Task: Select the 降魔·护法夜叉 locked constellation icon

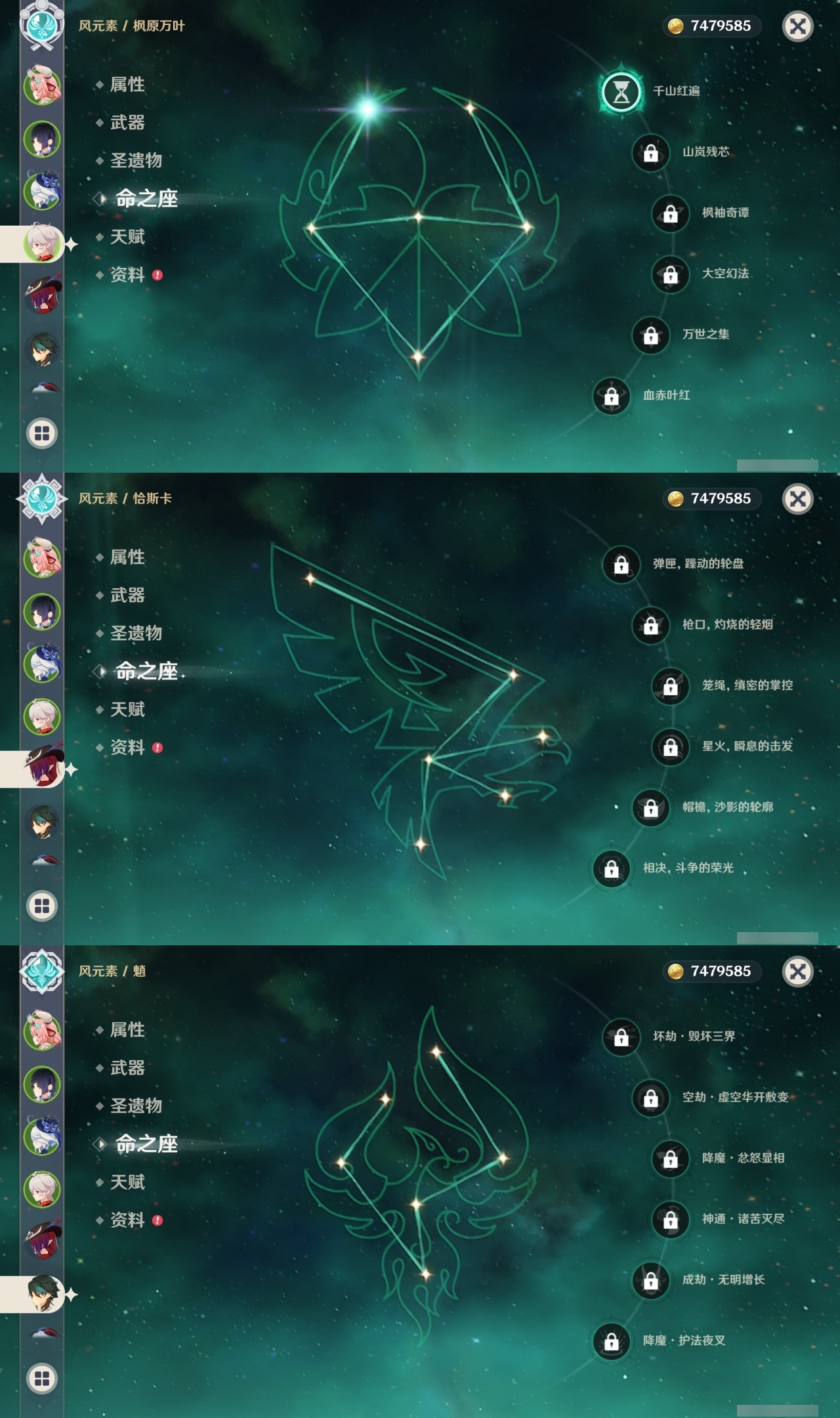Action: (x=611, y=1341)
